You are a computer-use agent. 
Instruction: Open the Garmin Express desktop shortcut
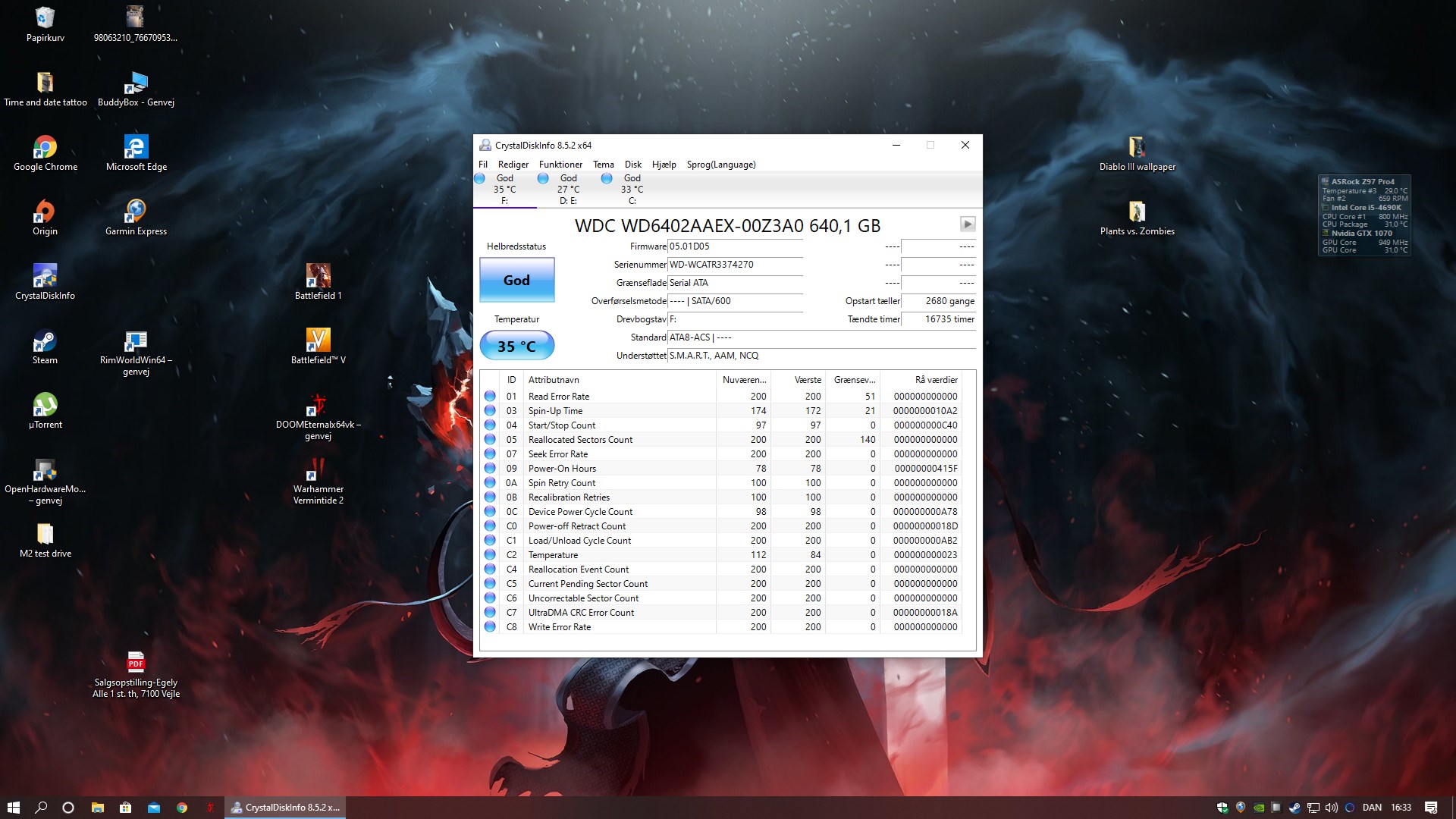point(136,218)
